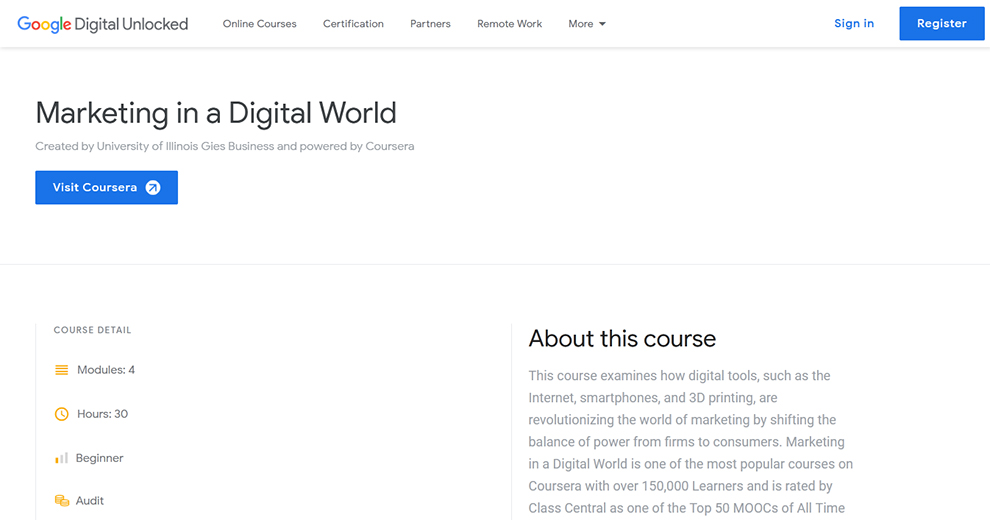Click the About this course heading
The width and height of the screenshot is (990, 520).
point(622,339)
